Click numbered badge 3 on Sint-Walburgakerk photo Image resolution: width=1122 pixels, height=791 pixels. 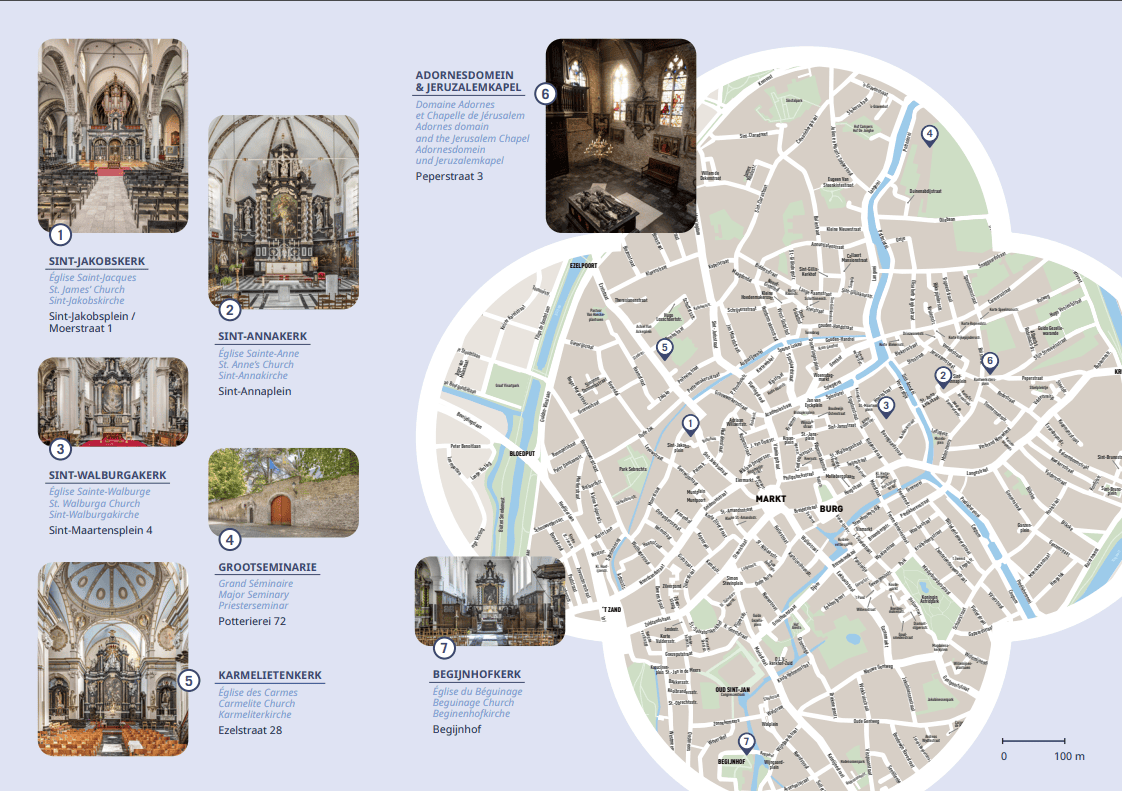pyautogui.click(x=60, y=450)
